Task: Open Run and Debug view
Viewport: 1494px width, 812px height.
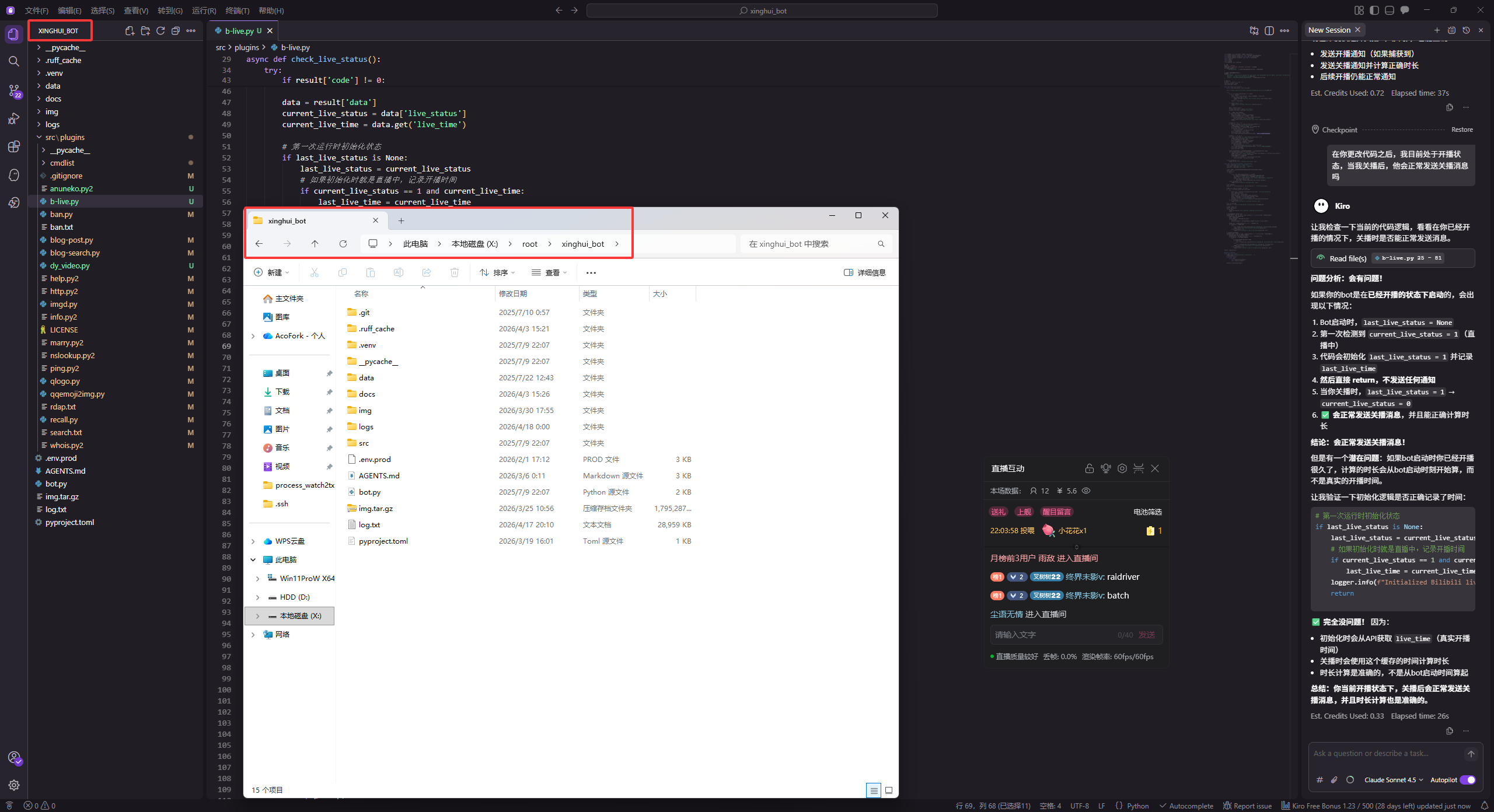Action: pos(14,118)
